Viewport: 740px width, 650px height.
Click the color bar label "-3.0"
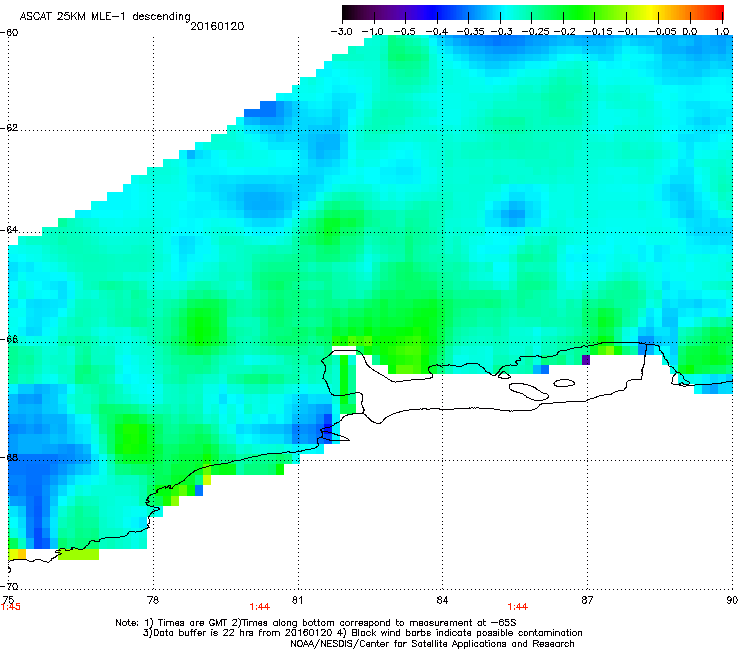(341, 32)
